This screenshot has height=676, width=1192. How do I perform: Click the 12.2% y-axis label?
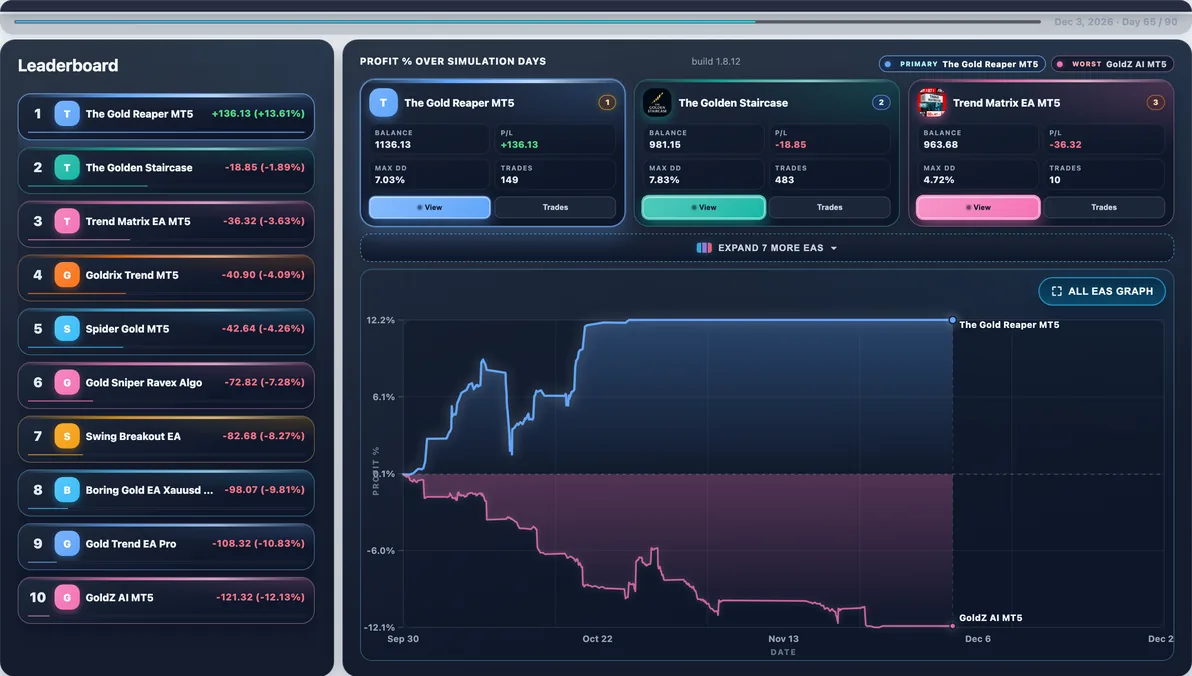tap(380, 320)
